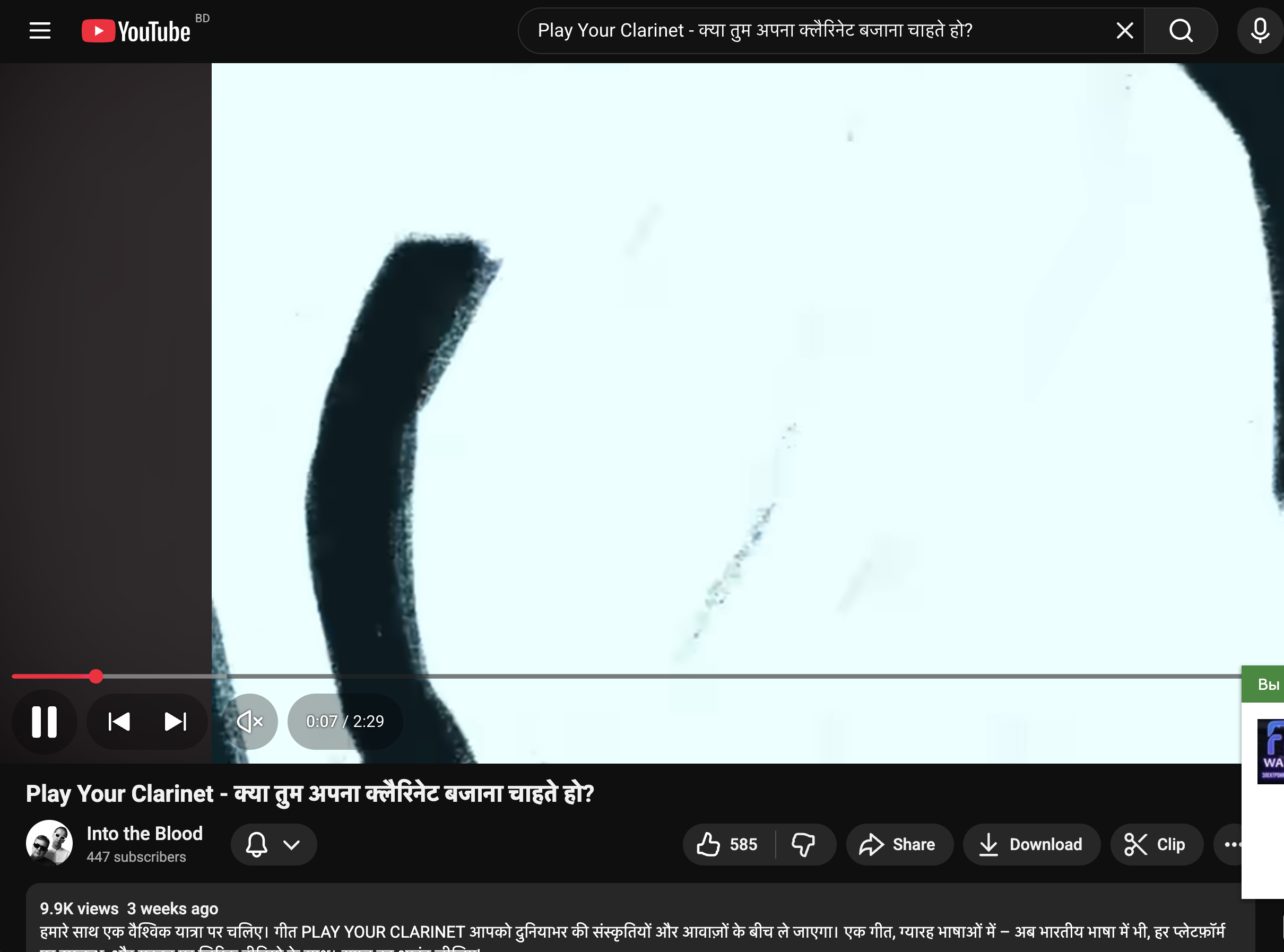Click the YouTube home logo
The height and width of the screenshot is (952, 1284).
click(137, 31)
